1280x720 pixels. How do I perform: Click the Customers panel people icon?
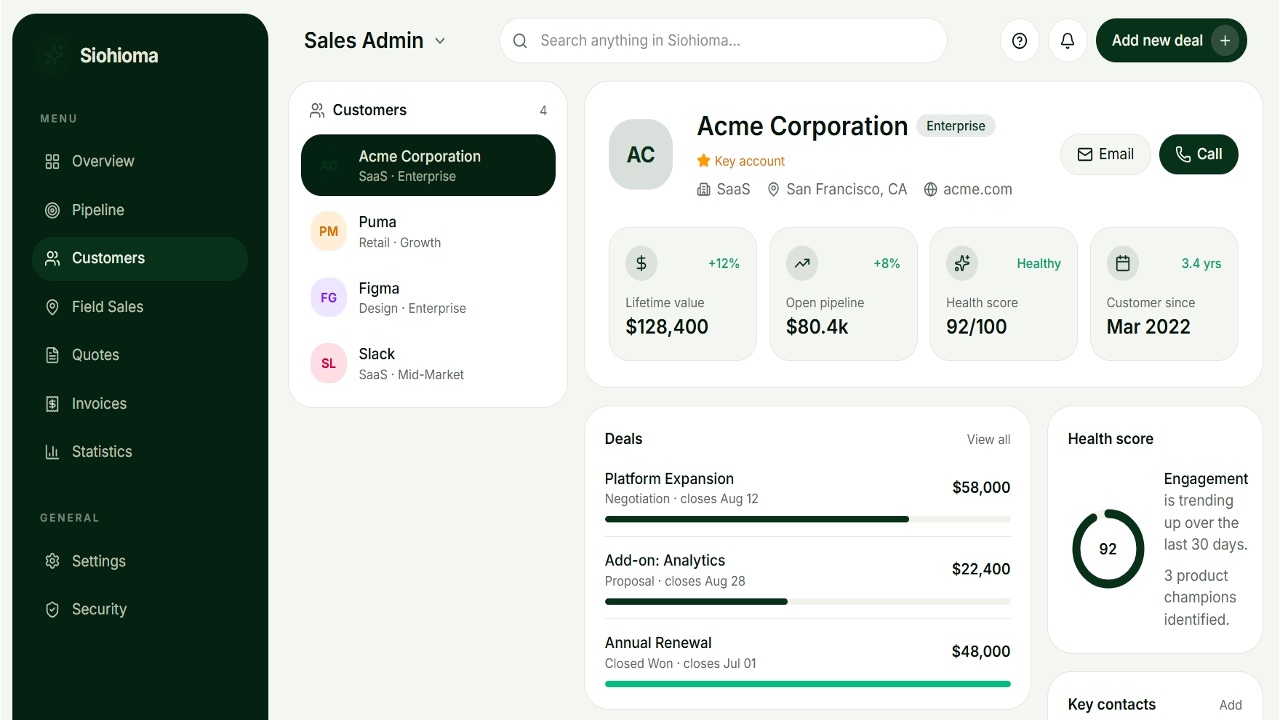[317, 110]
